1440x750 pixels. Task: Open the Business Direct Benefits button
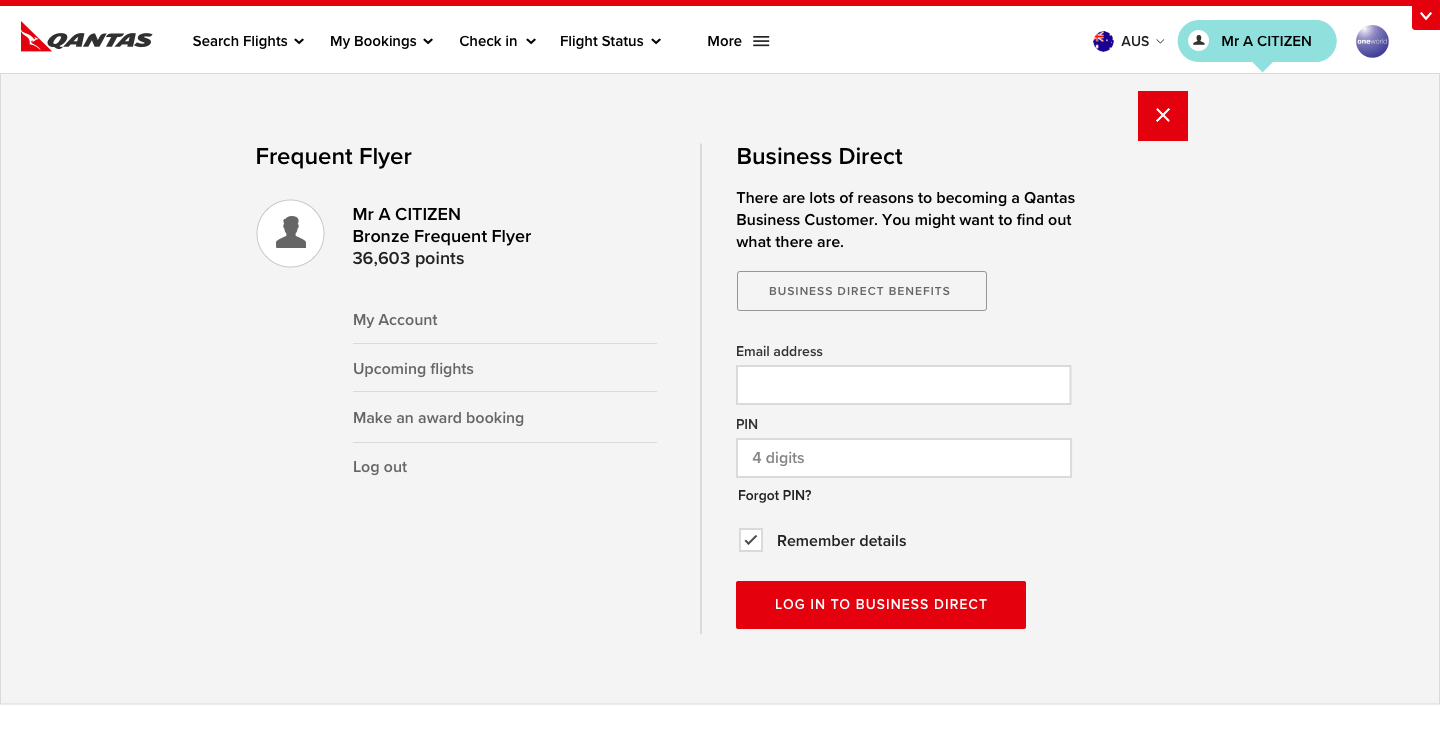pos(861,291)
